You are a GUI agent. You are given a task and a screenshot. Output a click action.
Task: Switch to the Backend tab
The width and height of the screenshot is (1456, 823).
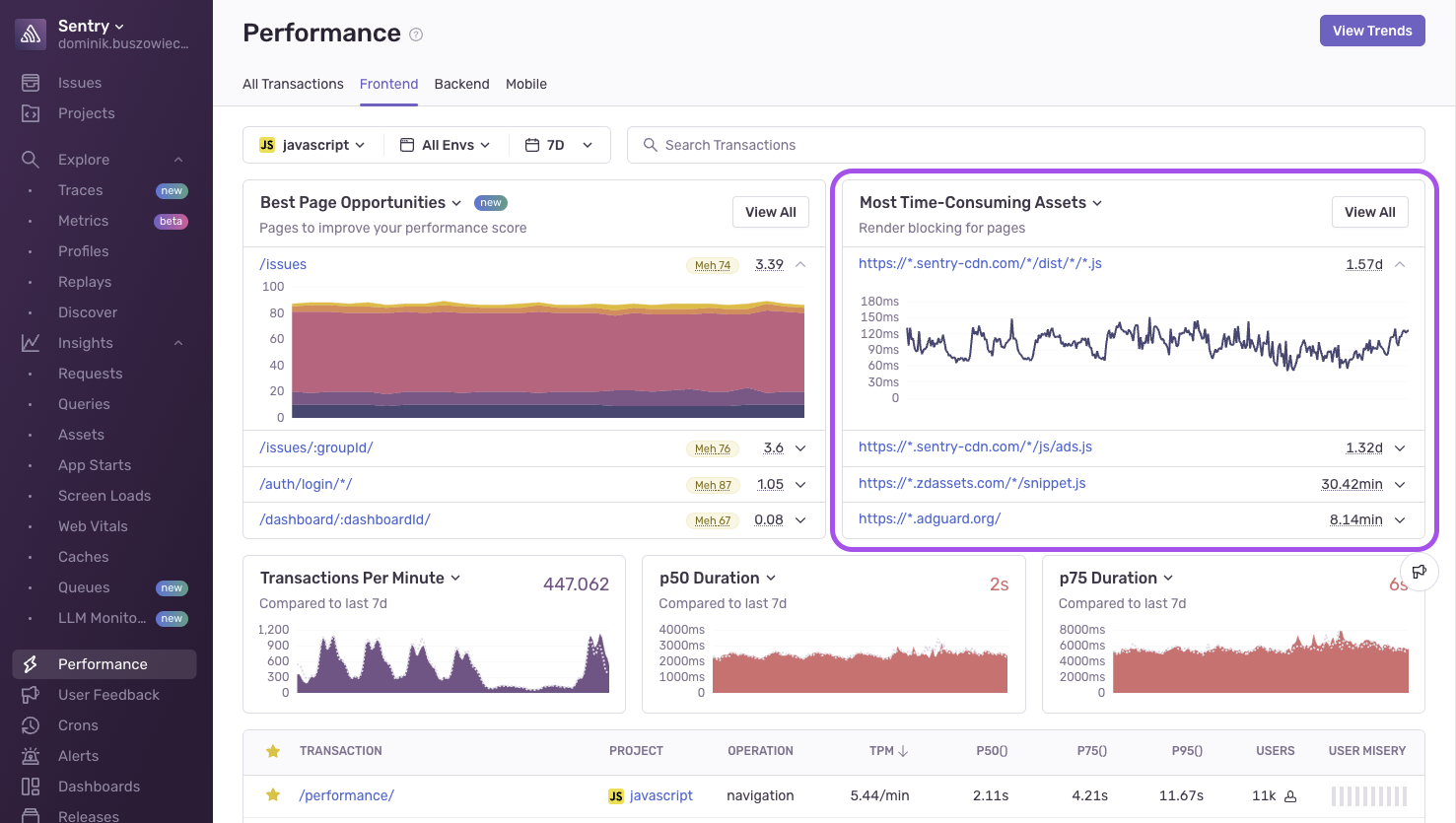tap(461, 84)
